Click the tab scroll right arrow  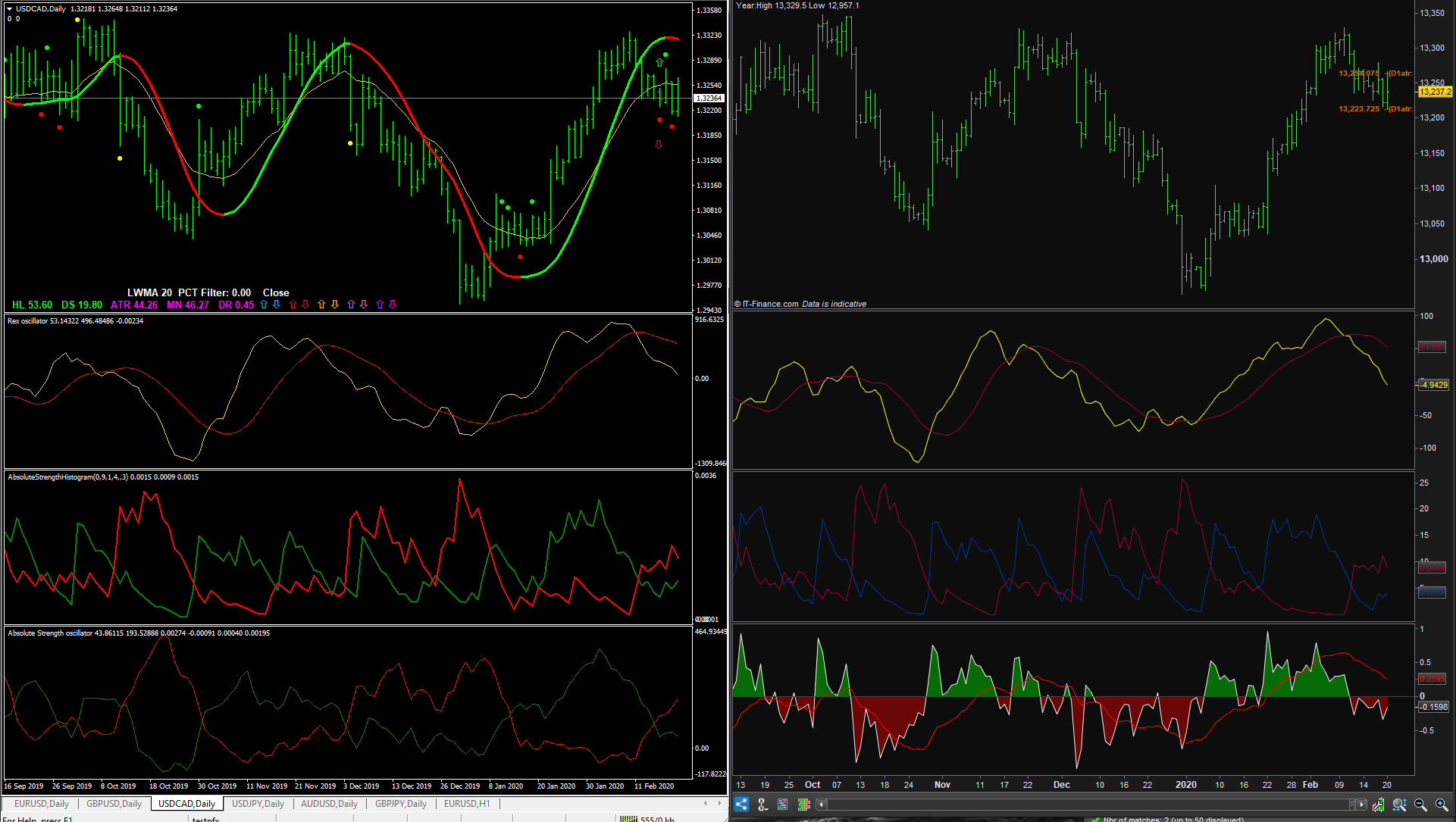point(719,803)
